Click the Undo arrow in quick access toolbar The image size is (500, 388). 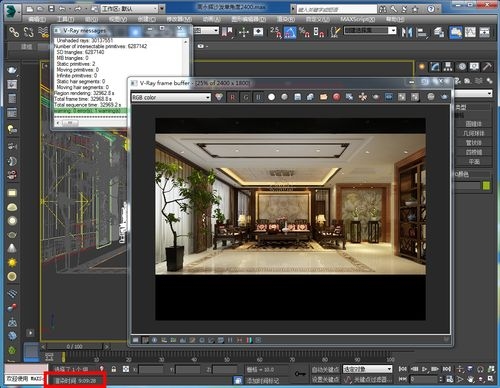62,9
